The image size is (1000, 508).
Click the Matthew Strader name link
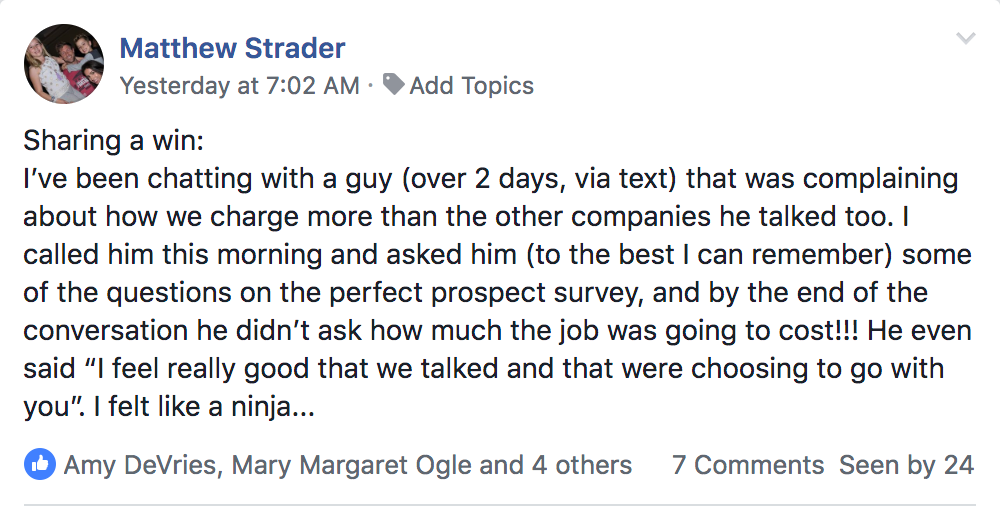232,47
